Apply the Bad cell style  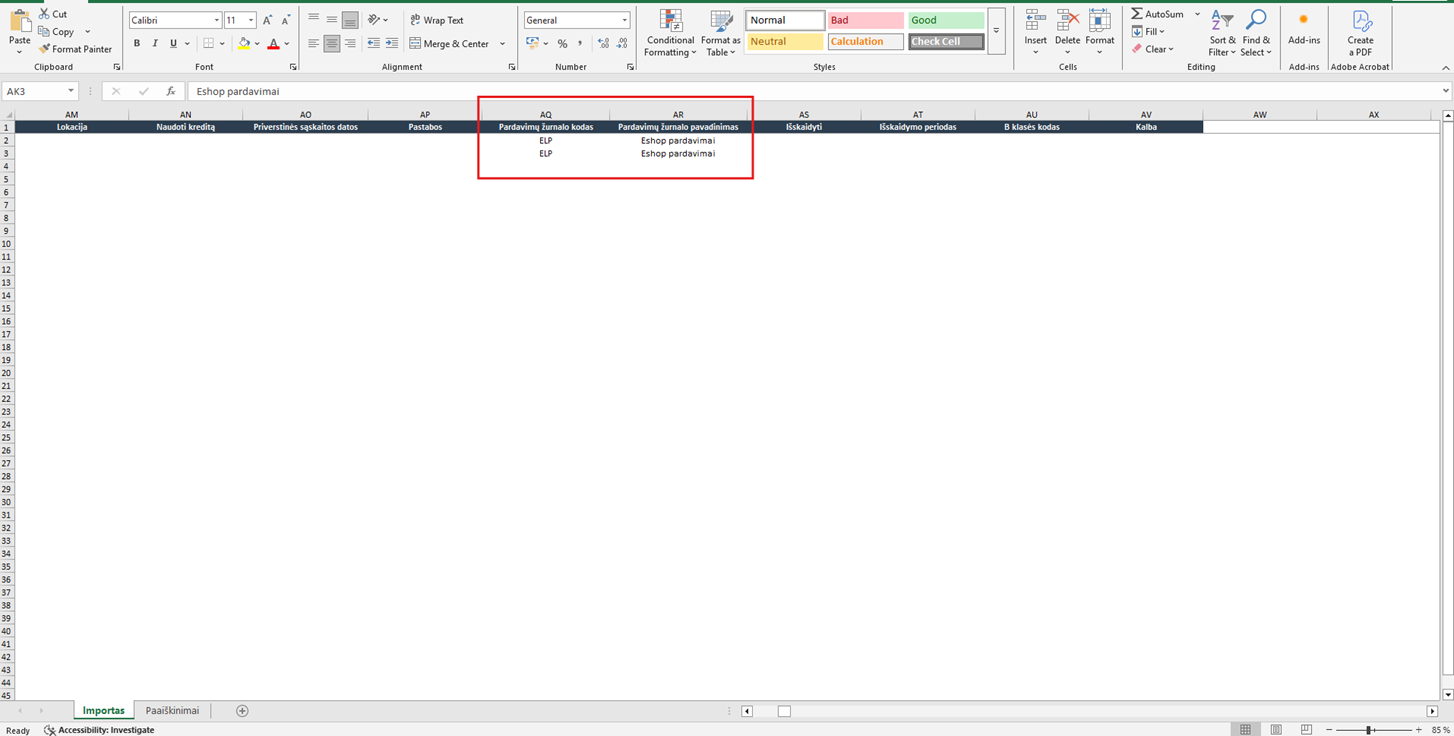[866, 20]
